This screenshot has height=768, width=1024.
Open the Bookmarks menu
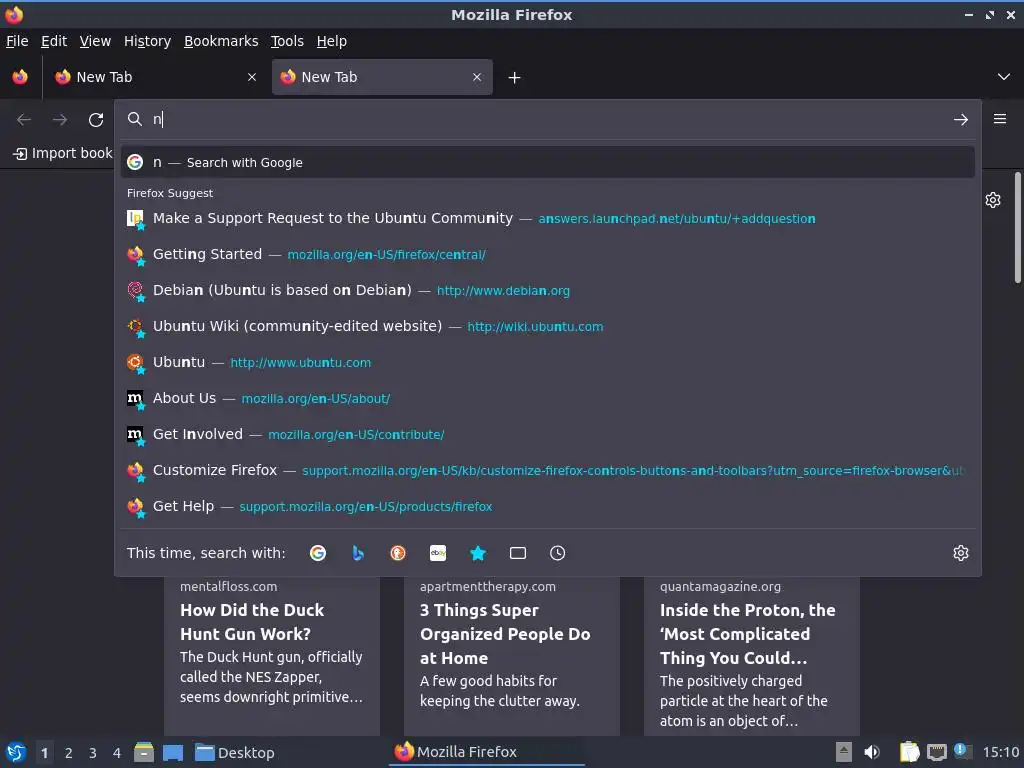(x=221, y=41)
